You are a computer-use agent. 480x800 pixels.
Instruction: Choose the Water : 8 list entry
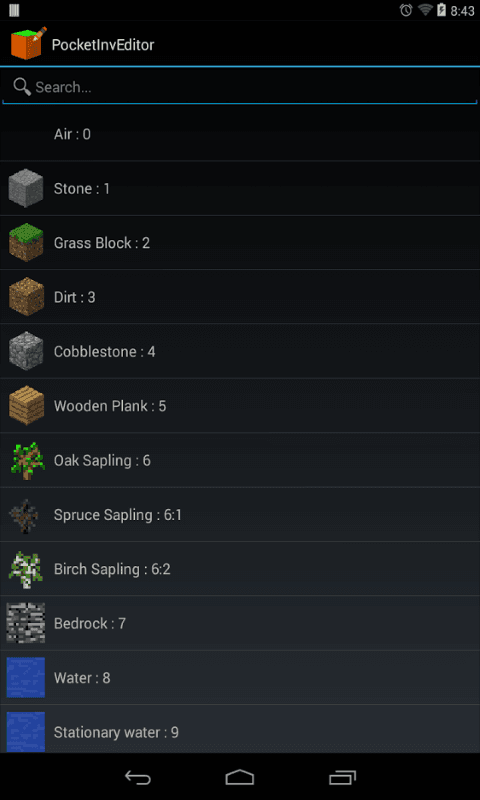(240, 678)
